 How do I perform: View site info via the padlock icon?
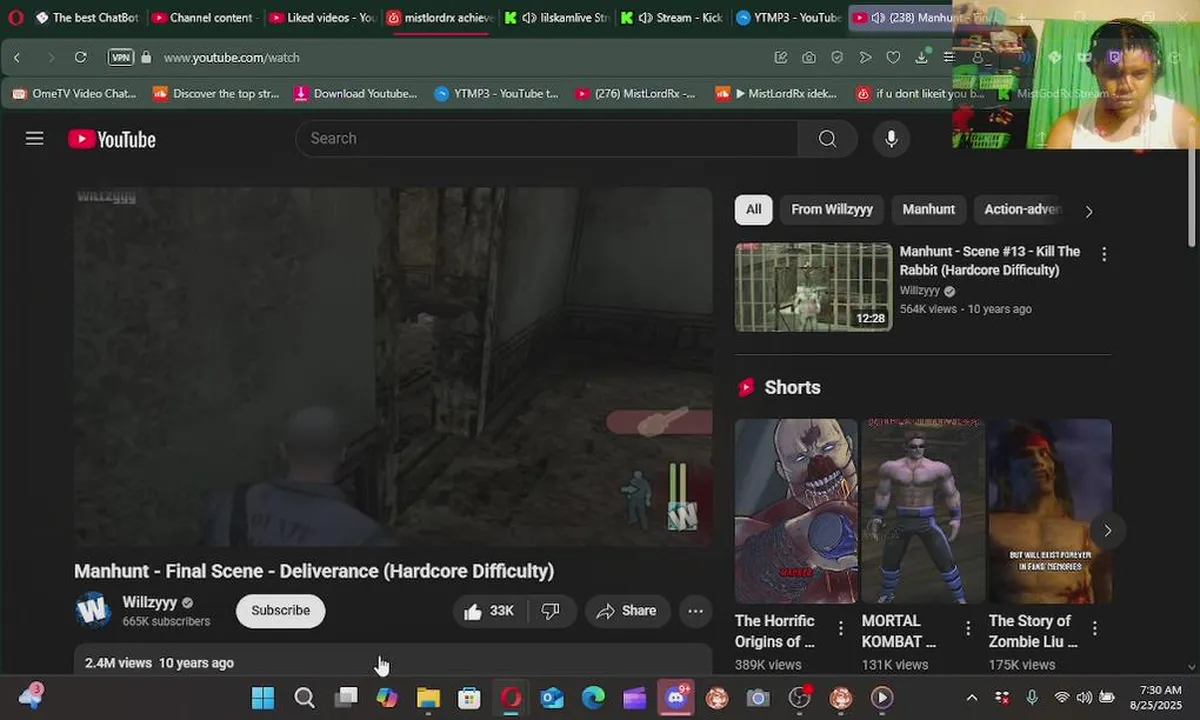pos(146,58)
